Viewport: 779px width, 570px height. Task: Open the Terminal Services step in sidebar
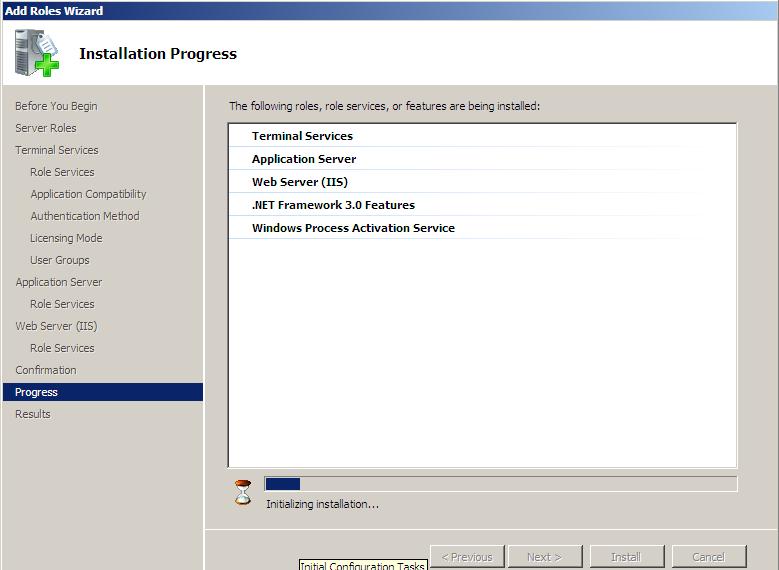click(57, 150)
